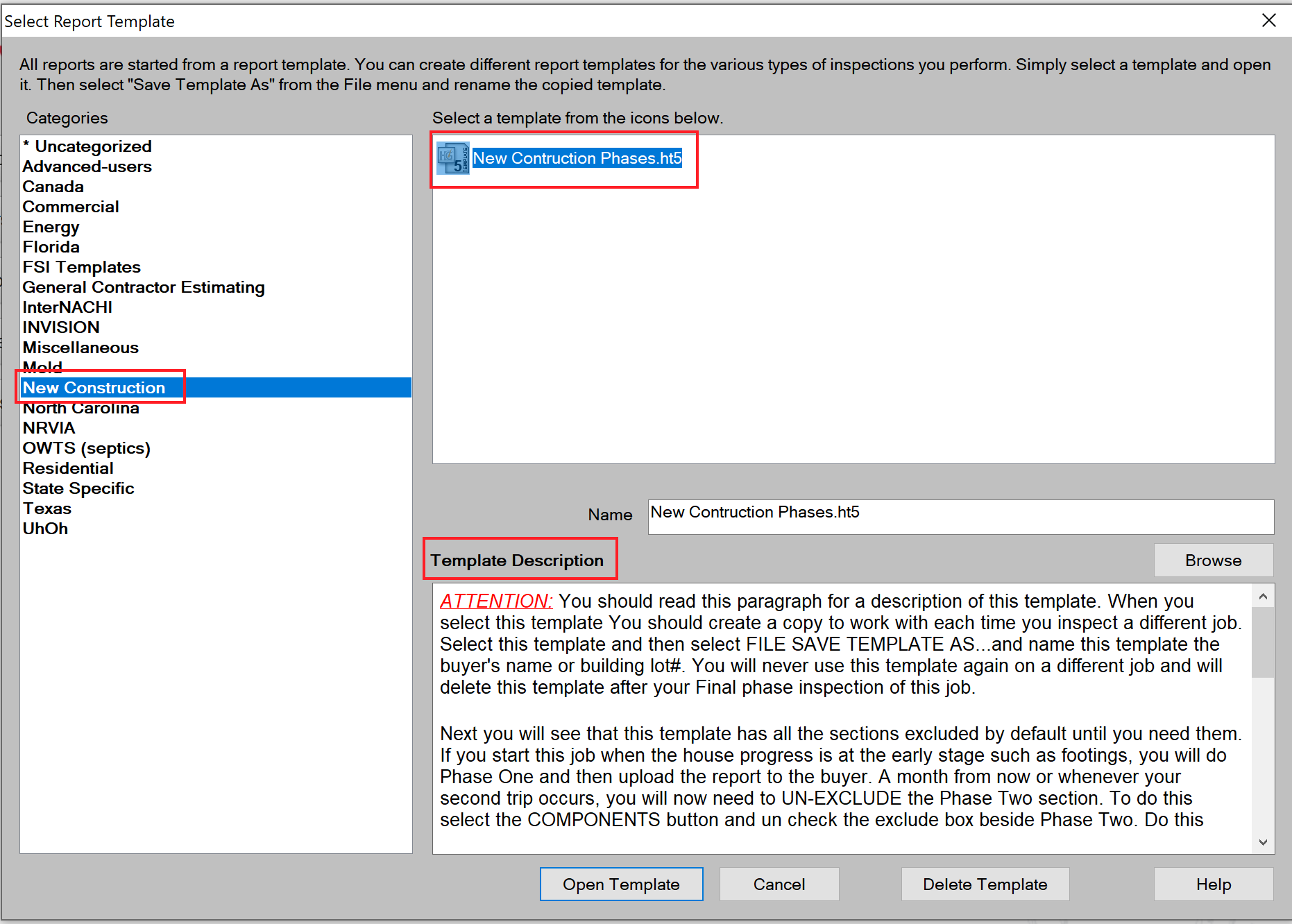1292x924 pixels.
Task: Select the General Contractor Estimating category
Action: pyautogui.click(x=144, y=287)
